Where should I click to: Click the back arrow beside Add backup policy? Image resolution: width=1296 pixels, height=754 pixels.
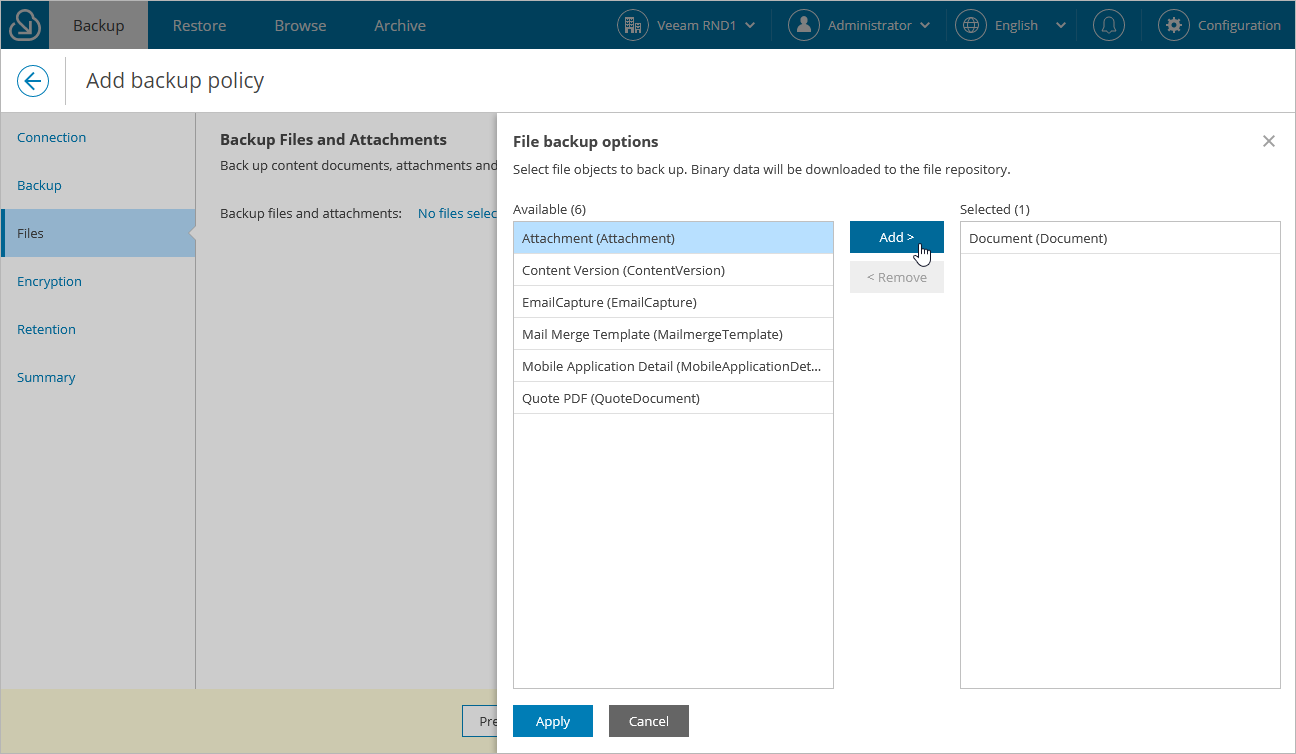tap(33, 81)
